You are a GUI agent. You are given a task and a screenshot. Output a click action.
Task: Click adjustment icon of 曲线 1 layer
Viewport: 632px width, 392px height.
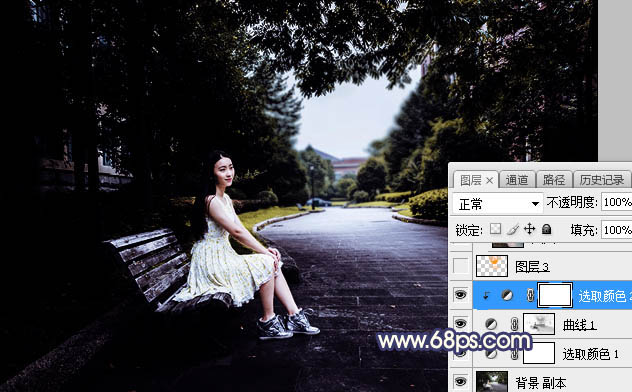491,324
